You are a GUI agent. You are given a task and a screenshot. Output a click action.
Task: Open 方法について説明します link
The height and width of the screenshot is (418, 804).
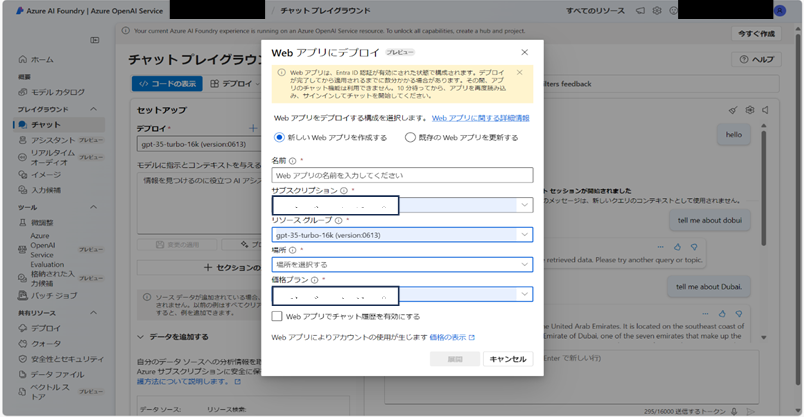(x=188, y=382)
